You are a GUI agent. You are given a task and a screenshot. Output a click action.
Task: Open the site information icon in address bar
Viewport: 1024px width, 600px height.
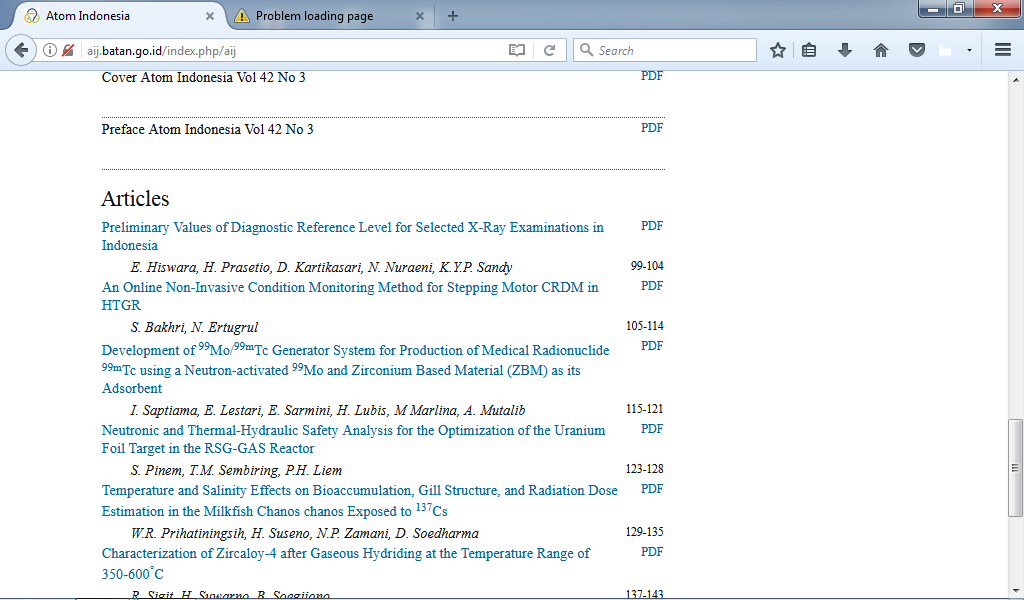[x=50, y=50]
